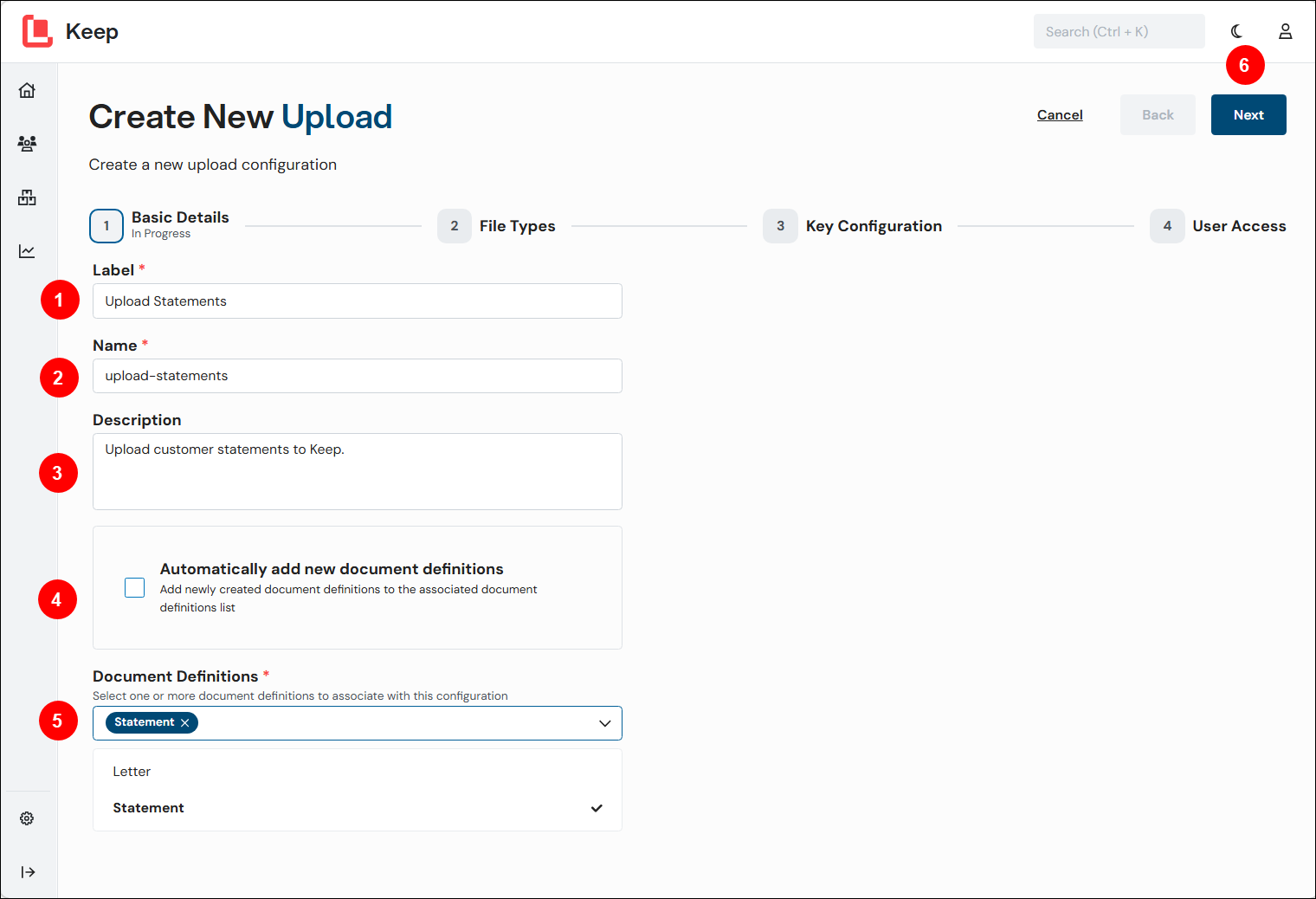Click the Document Definitions selection field

[358, 723]
